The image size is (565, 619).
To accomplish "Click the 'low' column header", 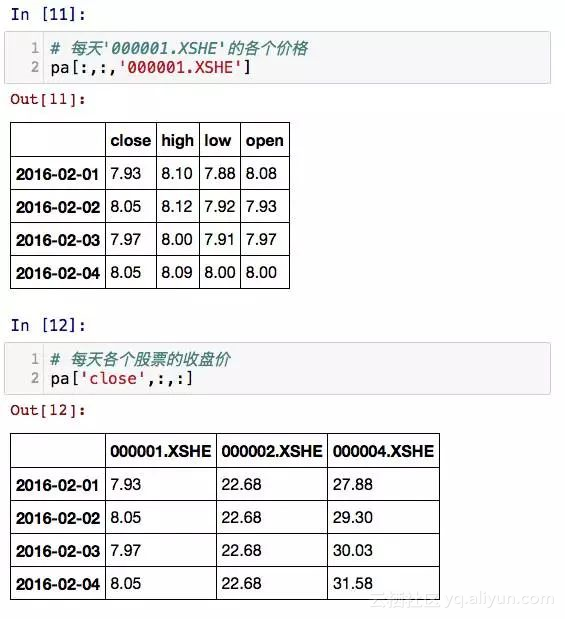I will tap(220, 140).
